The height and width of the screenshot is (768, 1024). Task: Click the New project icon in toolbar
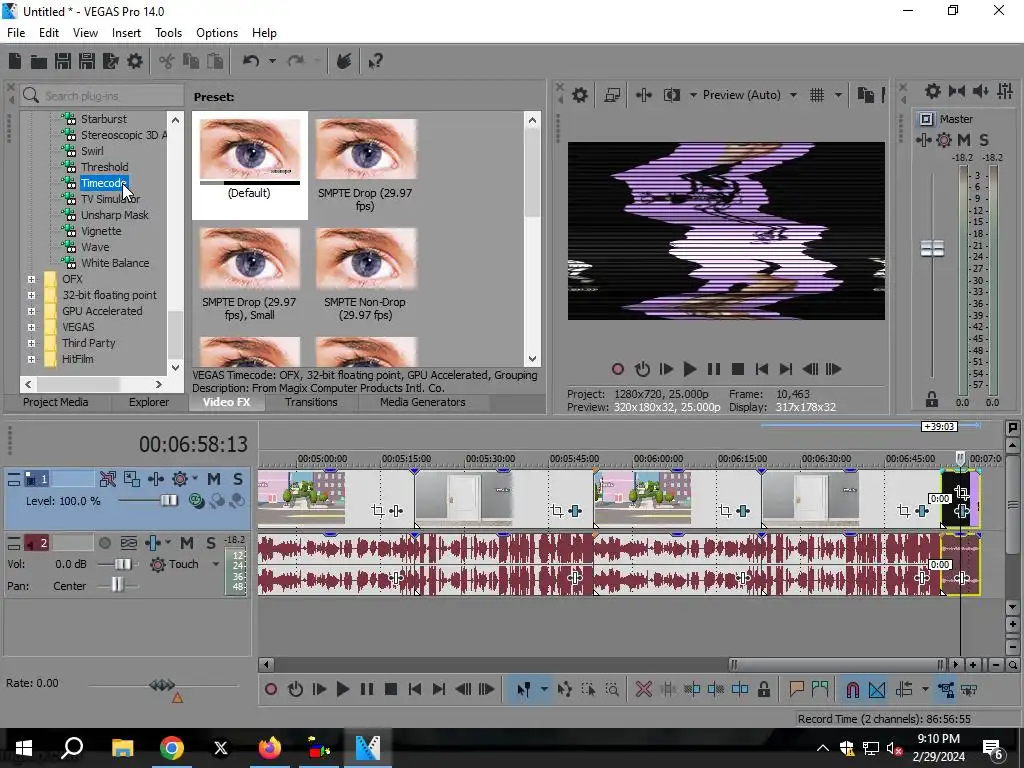point(15,61)
